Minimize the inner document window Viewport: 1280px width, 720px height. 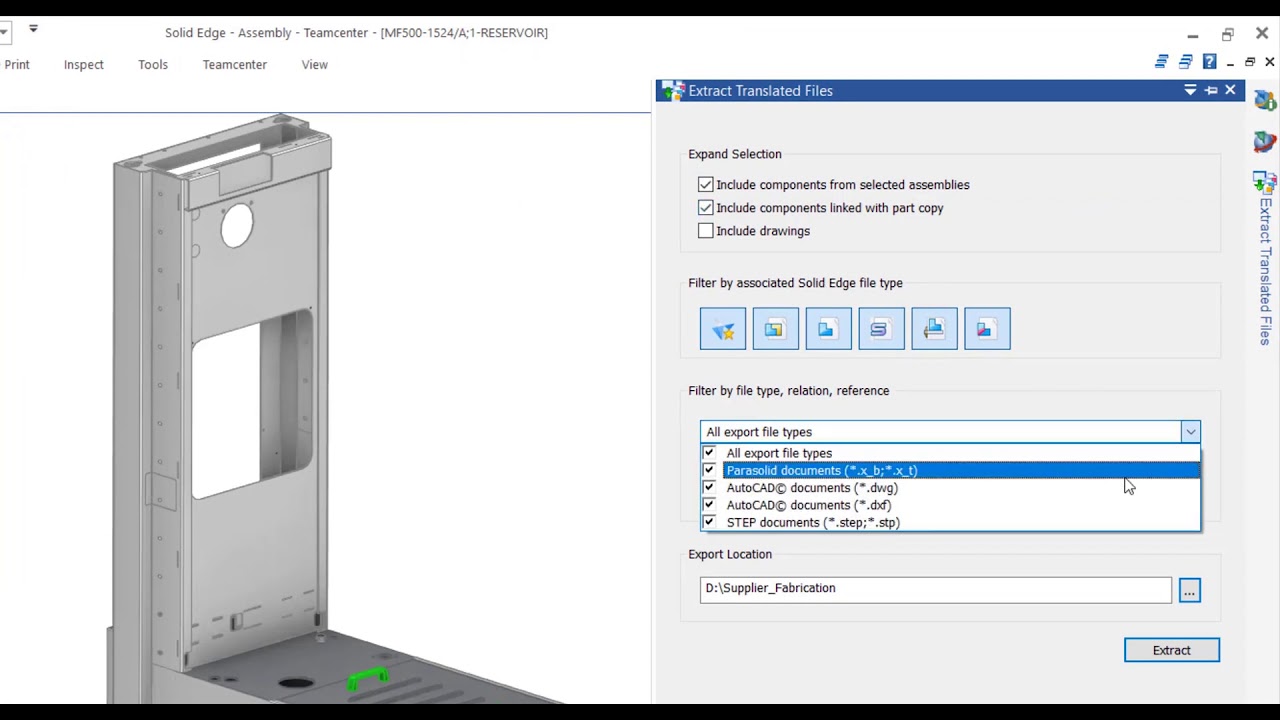pos(1230,62)
